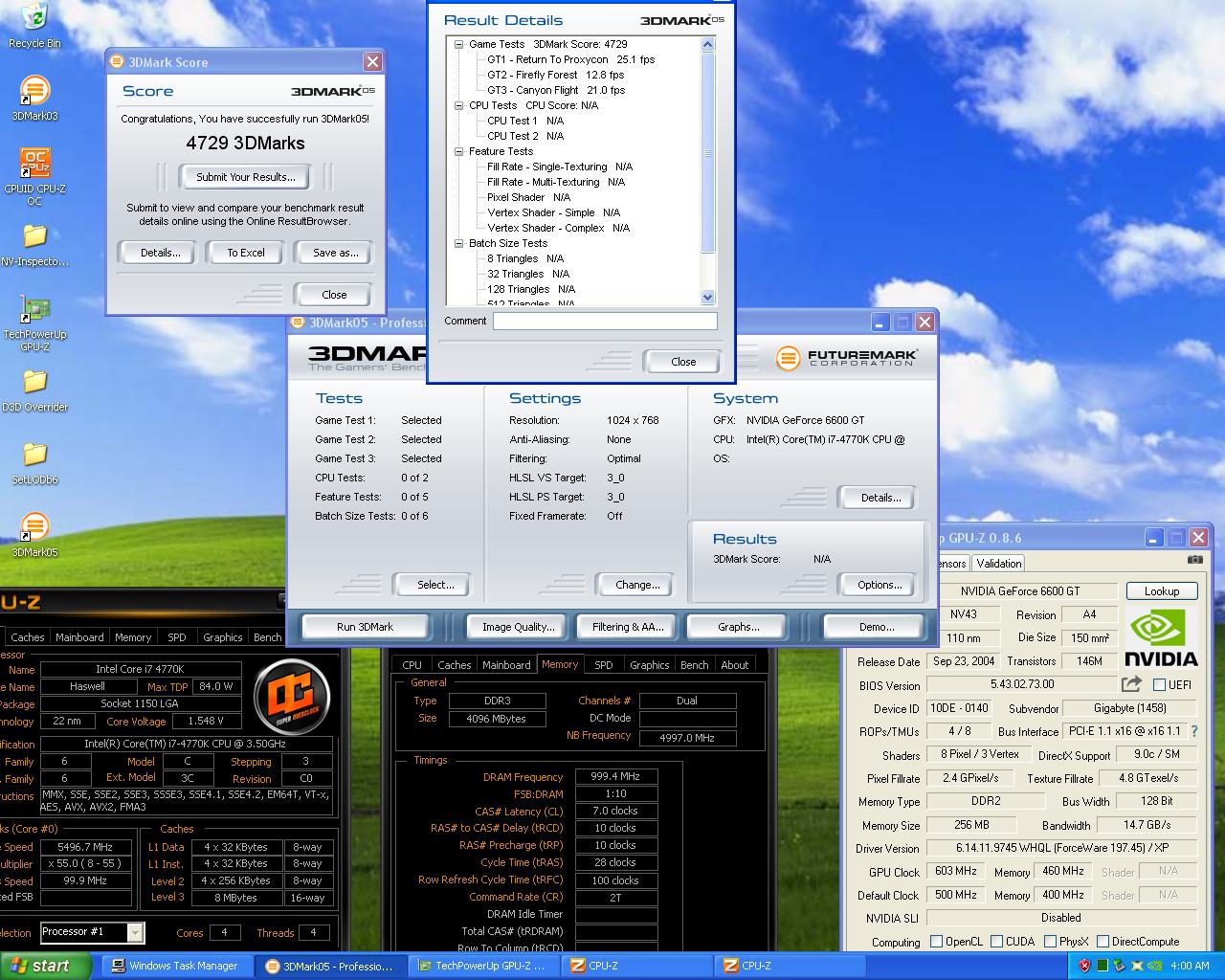Click into the Comment input field
1225x980 pixels.
pyautogui.click(x=605, y=322)
